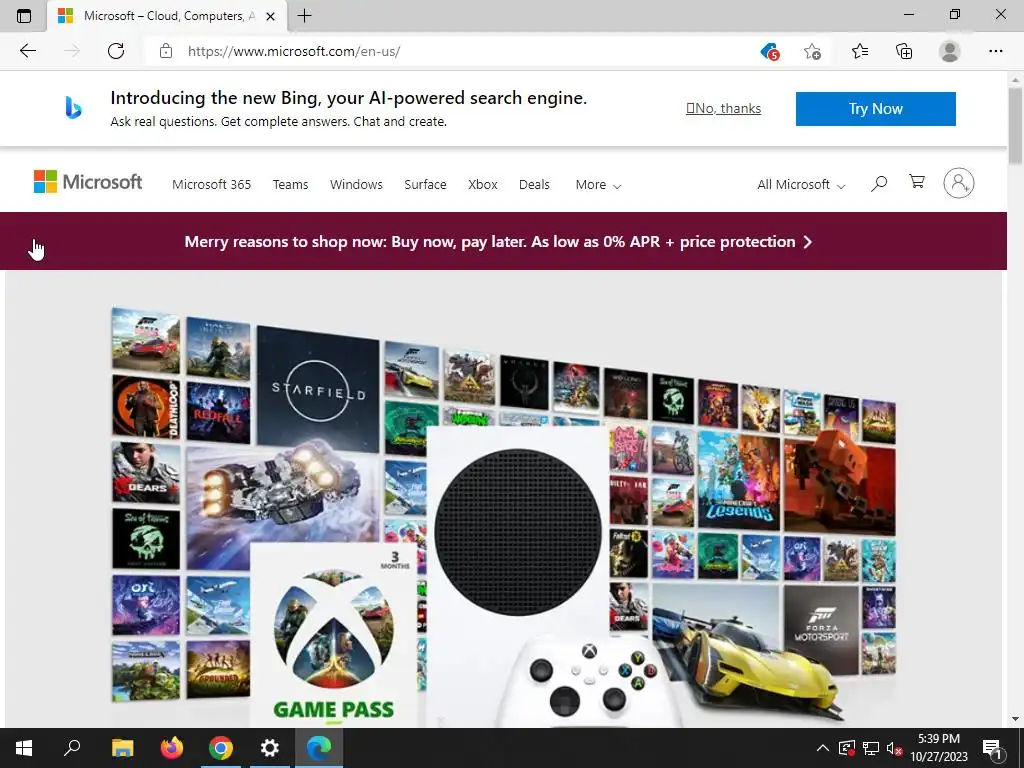Open a new tab with the plus button
Image resolution: width=1024 pixels, height=768 pixels.
point(304,16)
